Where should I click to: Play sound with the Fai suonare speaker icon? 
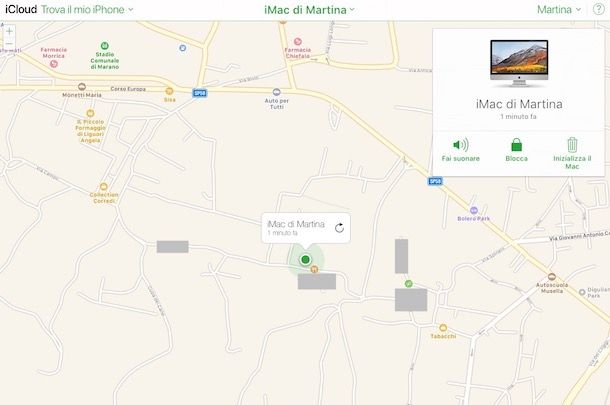pyautogui.click(x=461, y=145)
